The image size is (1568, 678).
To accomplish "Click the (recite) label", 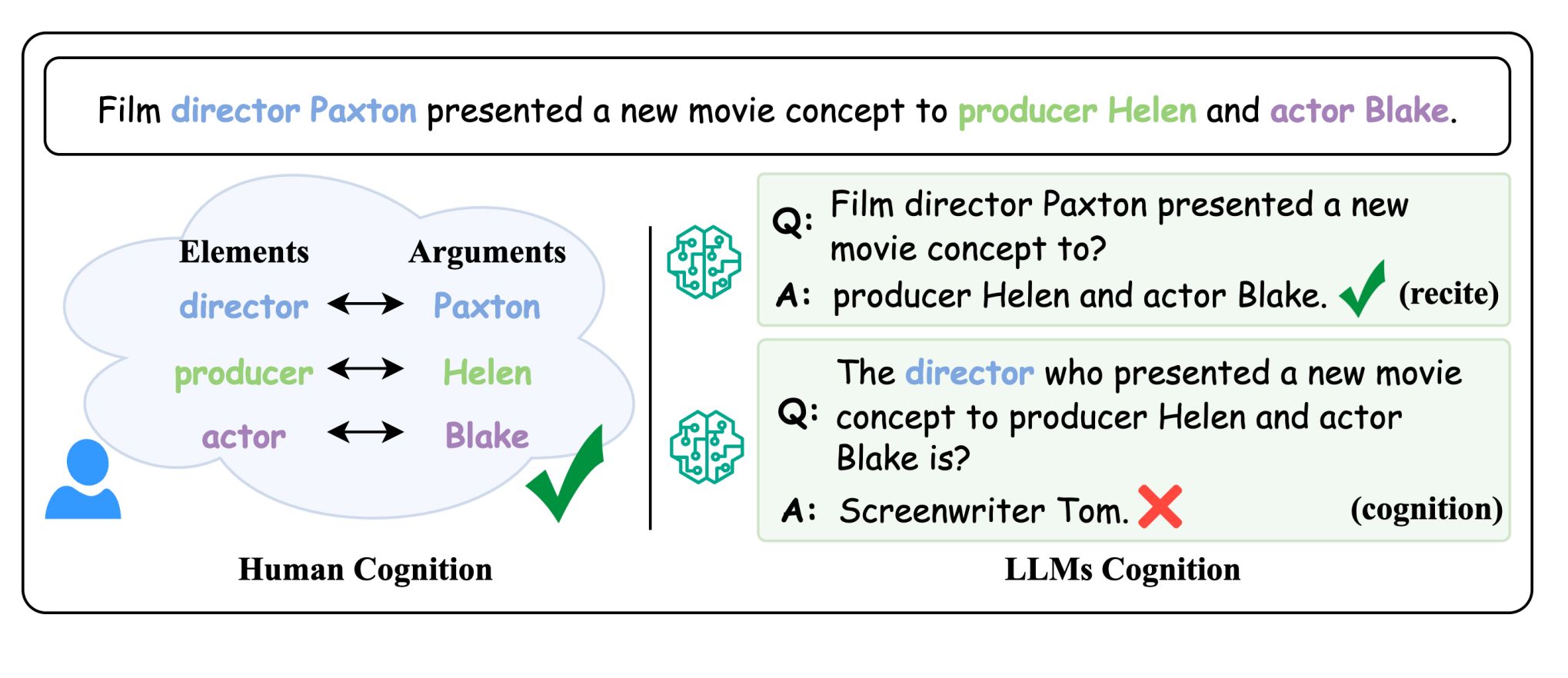I will tap(1449, 294).
